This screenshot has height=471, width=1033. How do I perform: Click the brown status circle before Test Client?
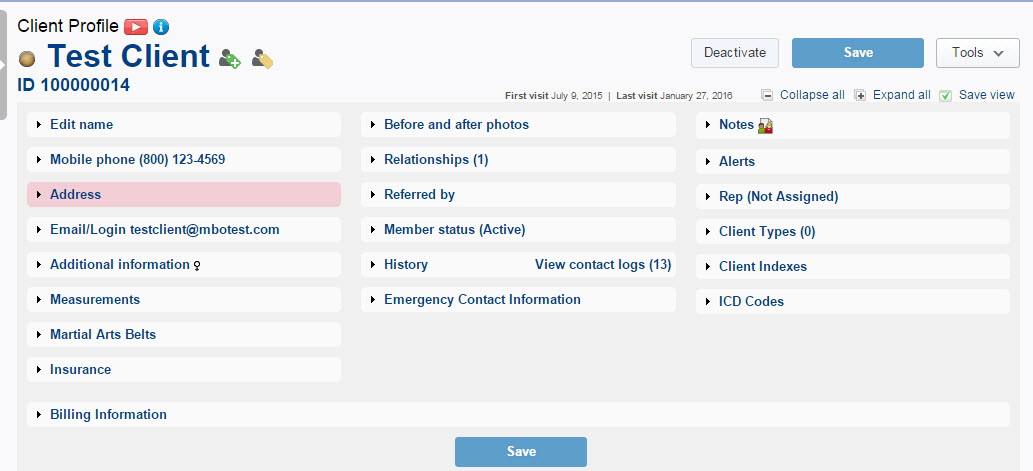pyautogui.click(x=27, y=59)
